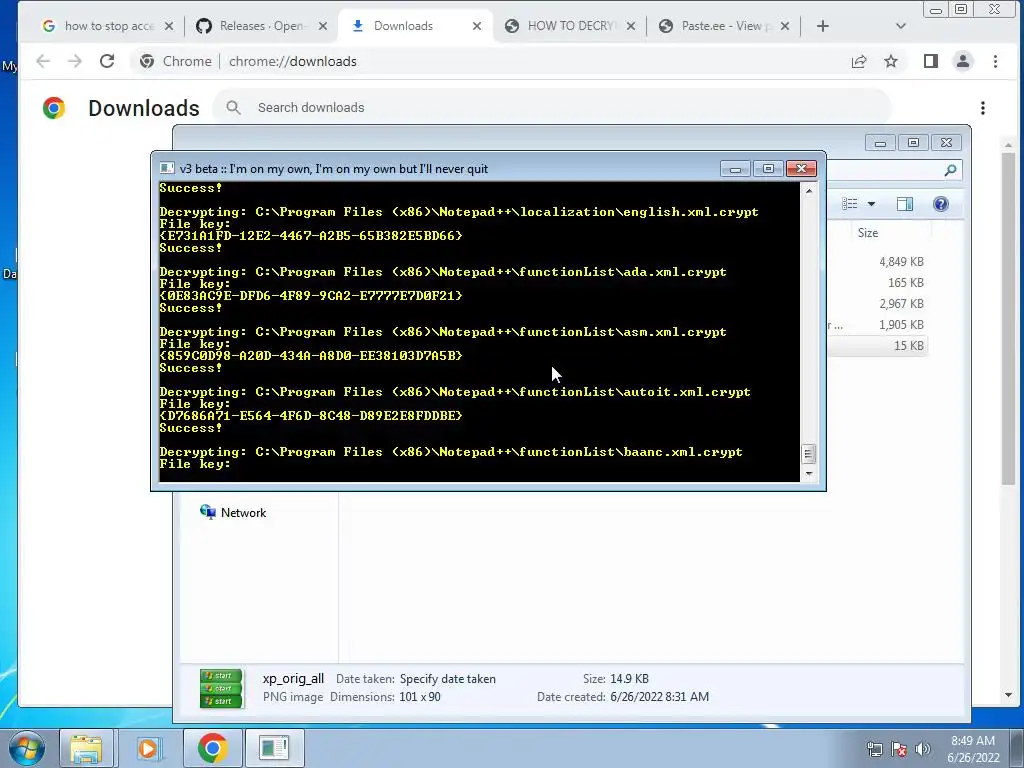Close the GitHub Releases tab
The image size is (1024, 768).
pos(323,26)
